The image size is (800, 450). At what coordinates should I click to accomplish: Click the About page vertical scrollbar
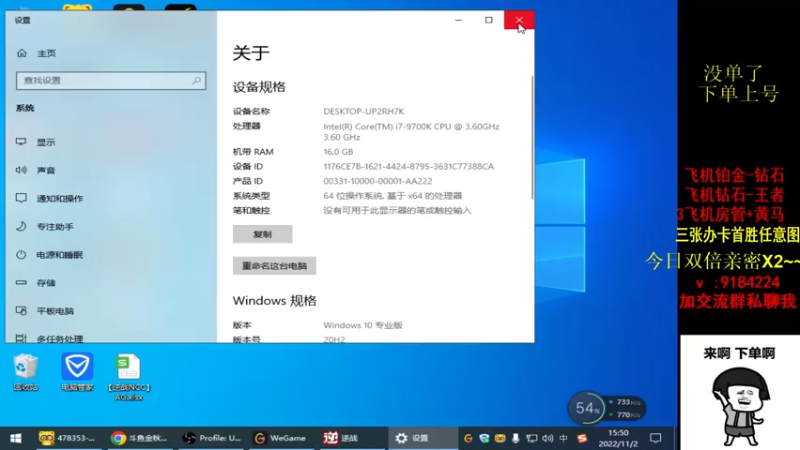[532, 138]
